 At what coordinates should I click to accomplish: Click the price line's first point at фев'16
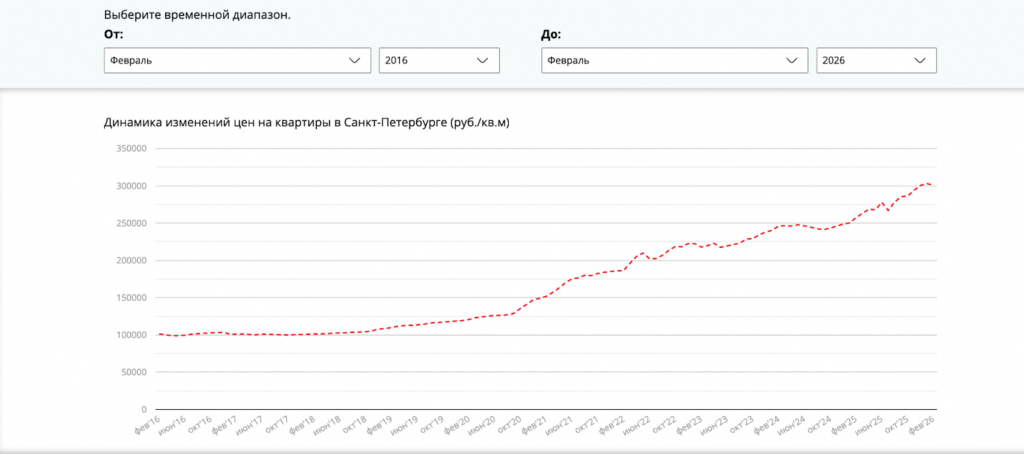pyautogui.click(x=158, y=334)
